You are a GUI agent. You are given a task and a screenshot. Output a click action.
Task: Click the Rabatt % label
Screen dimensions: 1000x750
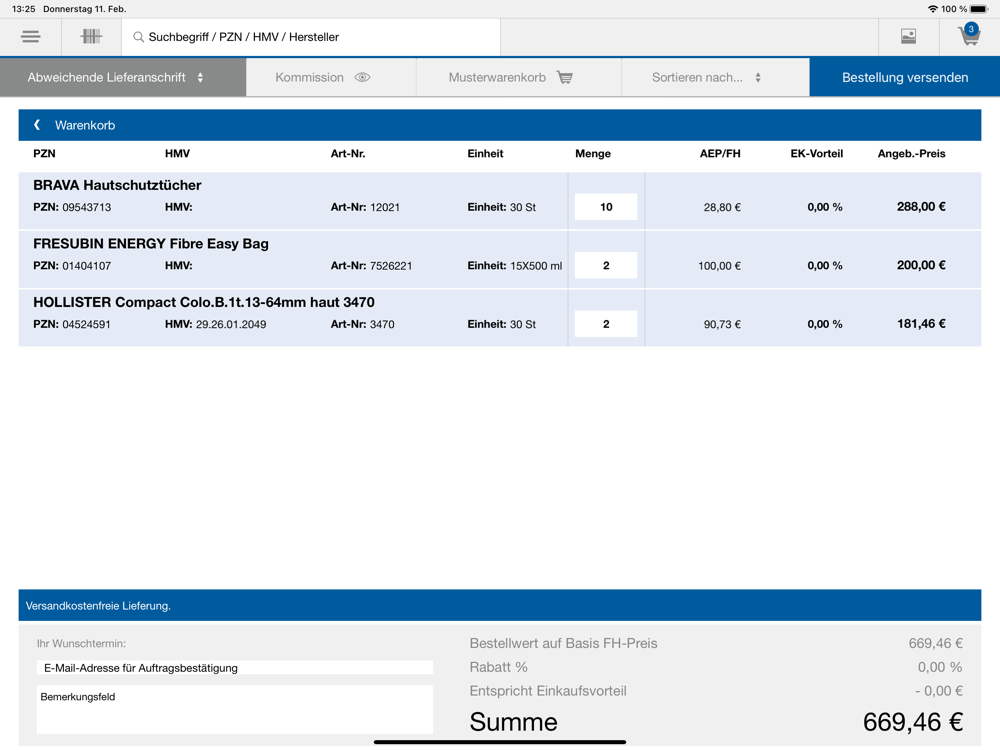[499, 667]
